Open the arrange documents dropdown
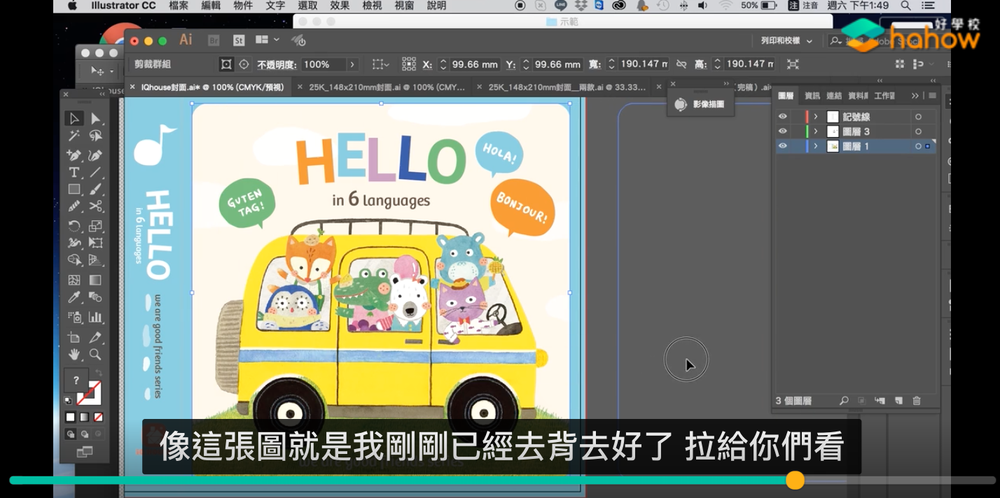Image resolution: width=1000 pixels, height=498 pixels. click(267, 40)
